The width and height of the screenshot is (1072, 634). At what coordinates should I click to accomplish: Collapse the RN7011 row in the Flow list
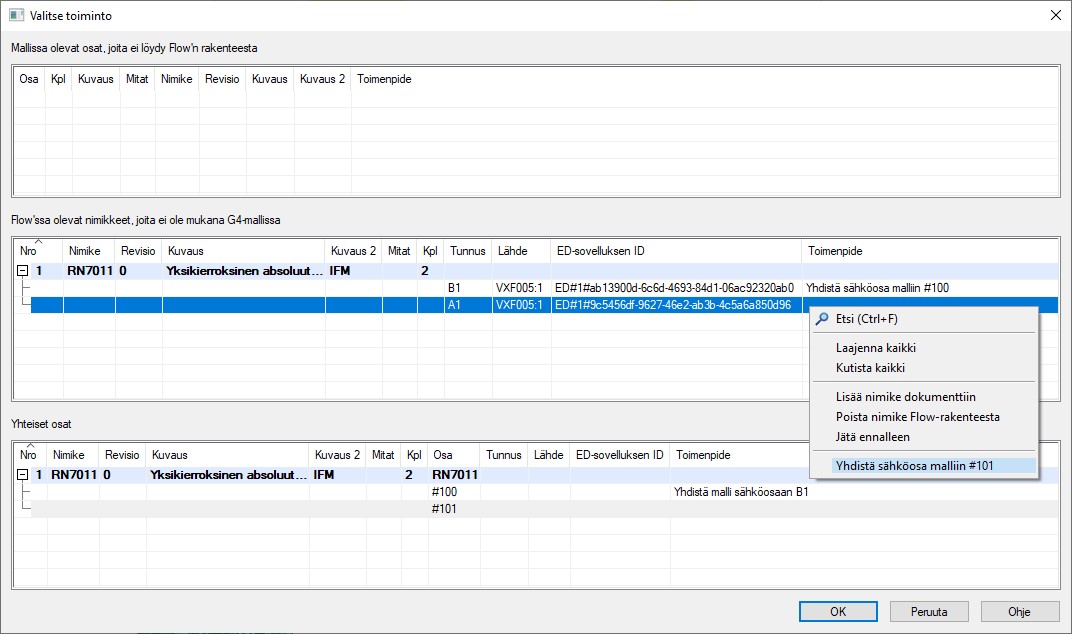(x=23, y=270)
